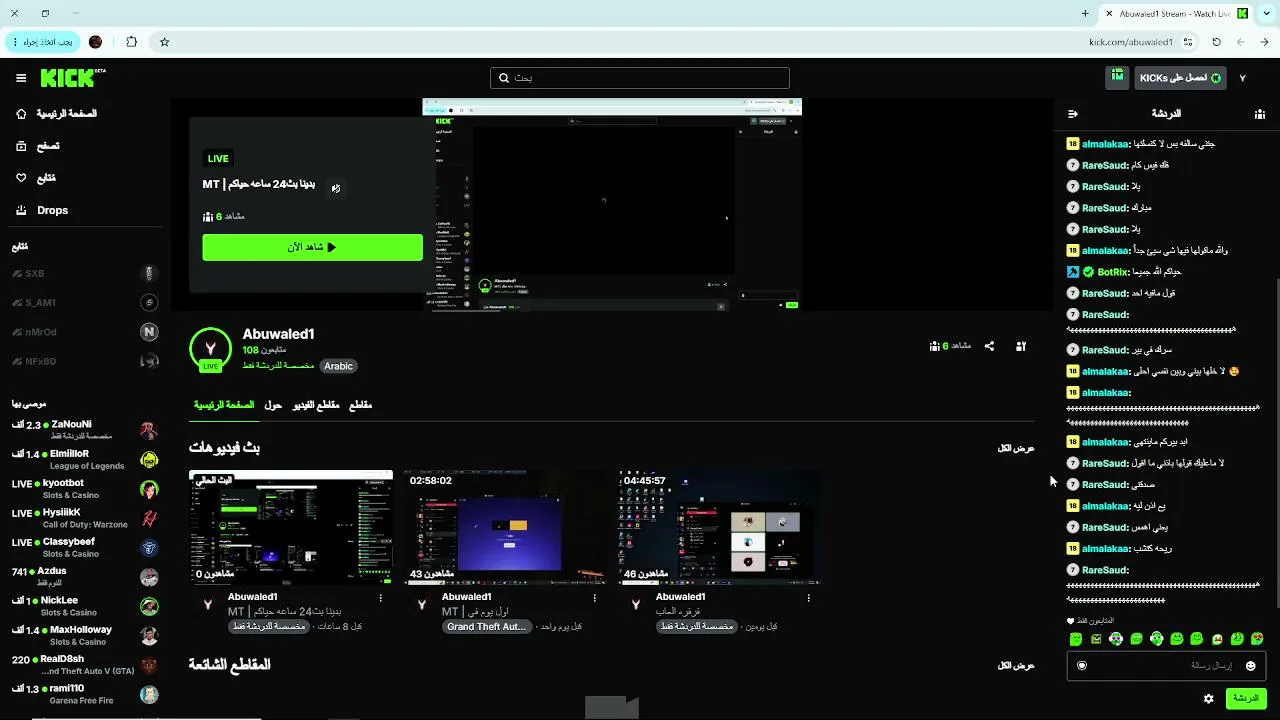
Task: Open the emoji picker smiley icon
Action: (x=1250, y=666)
